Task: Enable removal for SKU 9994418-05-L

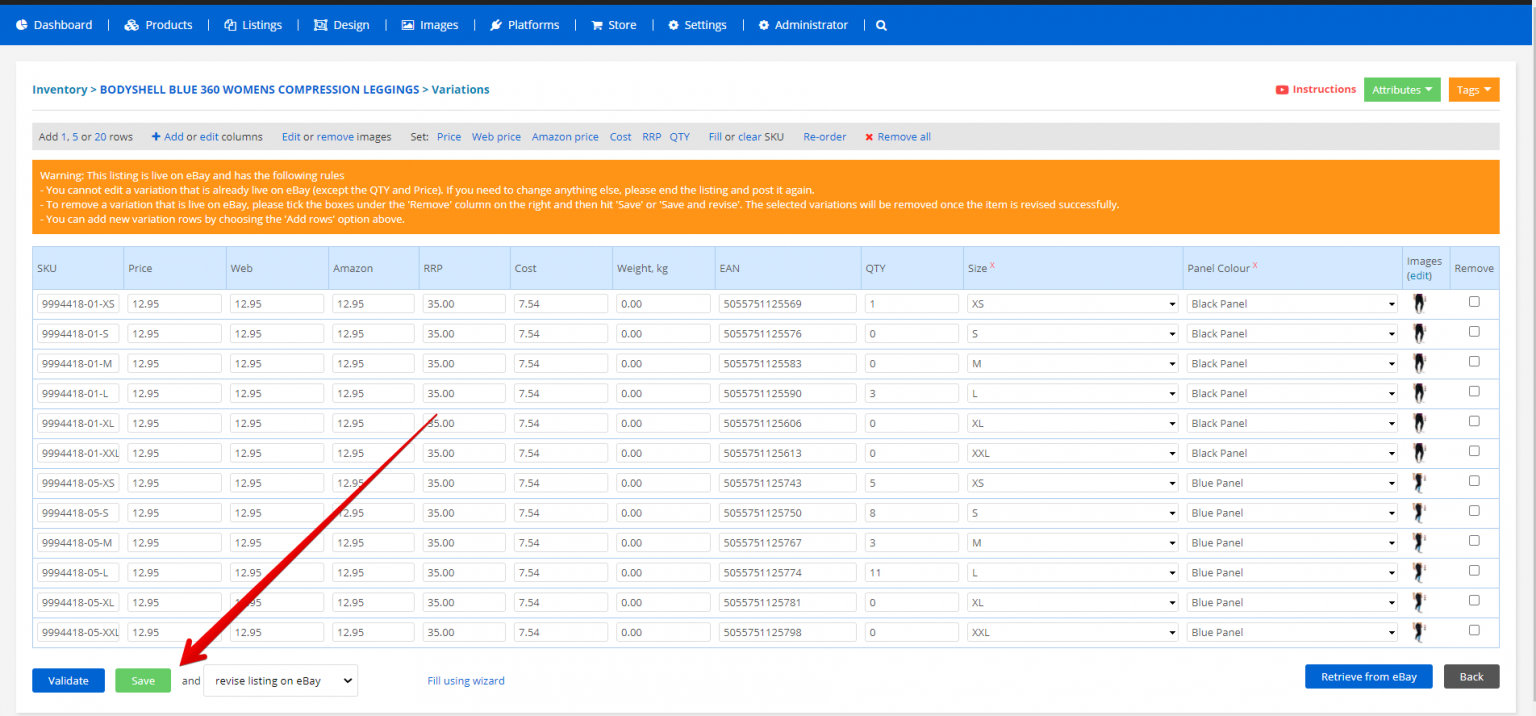Action: point(1473,571)
